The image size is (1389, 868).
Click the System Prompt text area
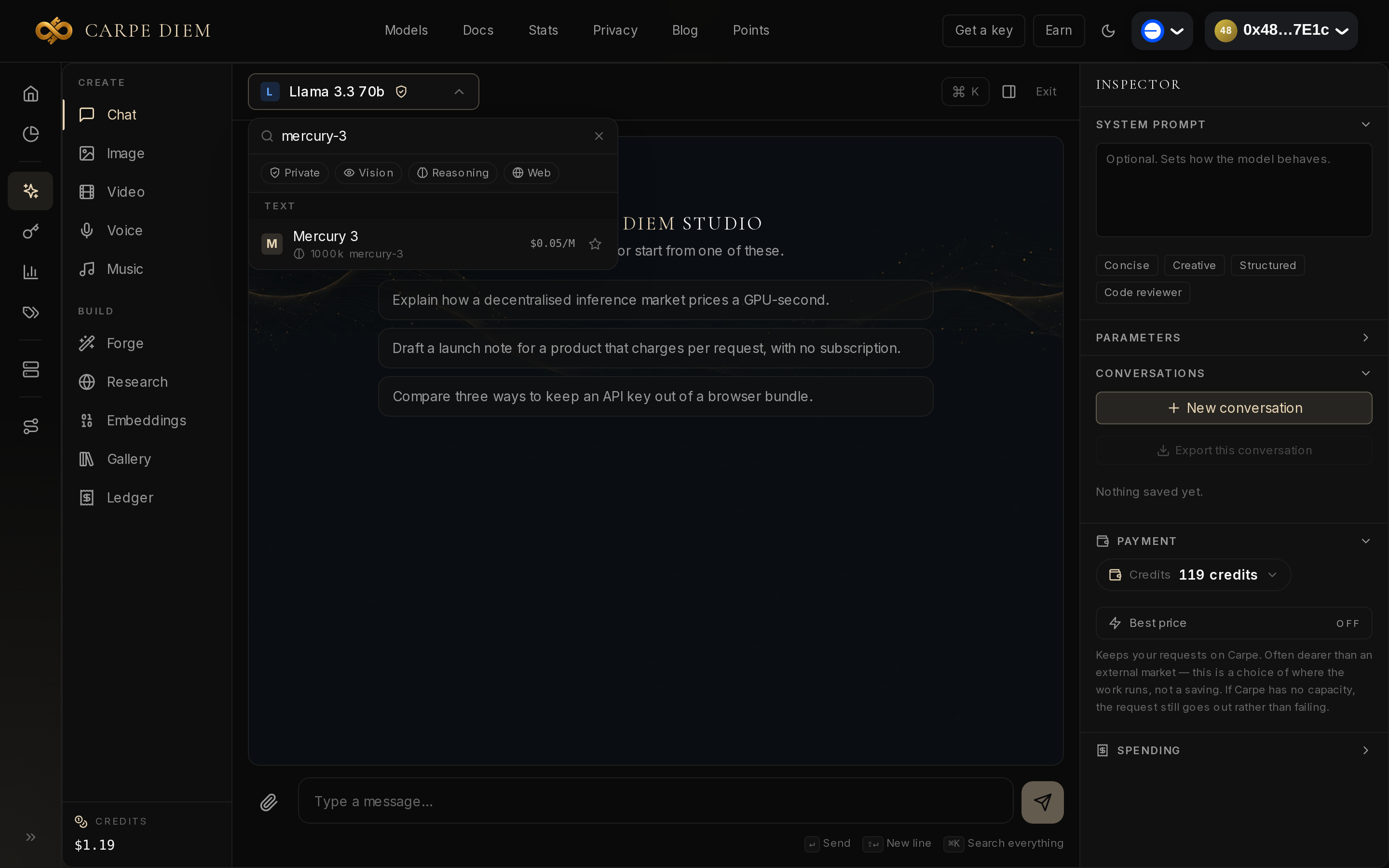coord(1233,190)
